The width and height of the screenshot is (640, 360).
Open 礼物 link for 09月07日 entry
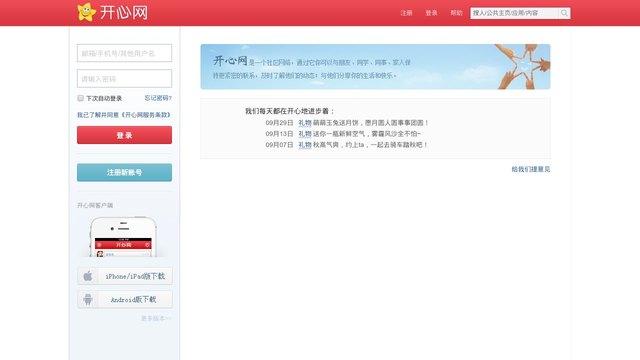coord(304,145)
